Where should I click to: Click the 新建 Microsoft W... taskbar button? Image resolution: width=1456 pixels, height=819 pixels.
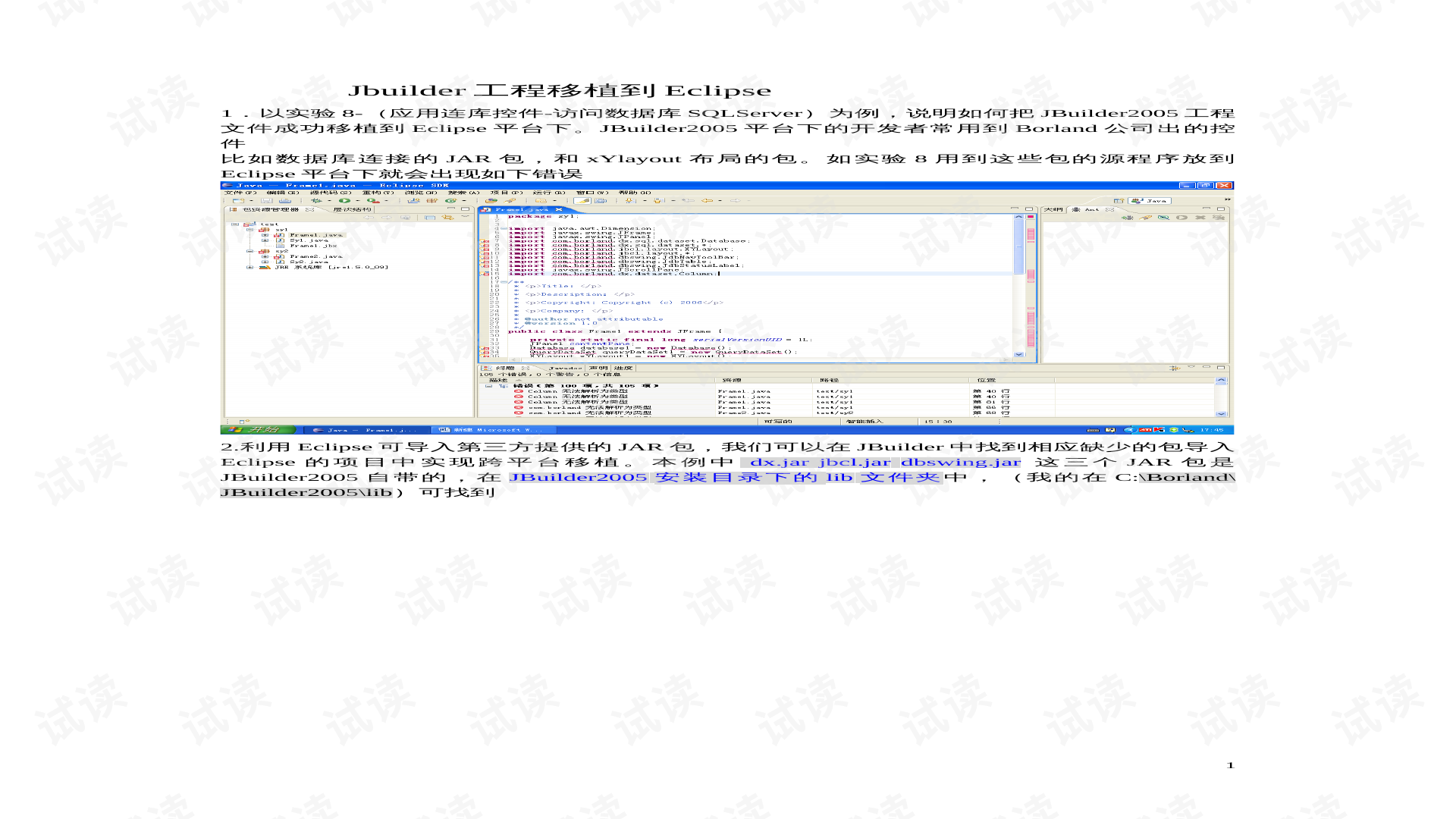point(494,430)
